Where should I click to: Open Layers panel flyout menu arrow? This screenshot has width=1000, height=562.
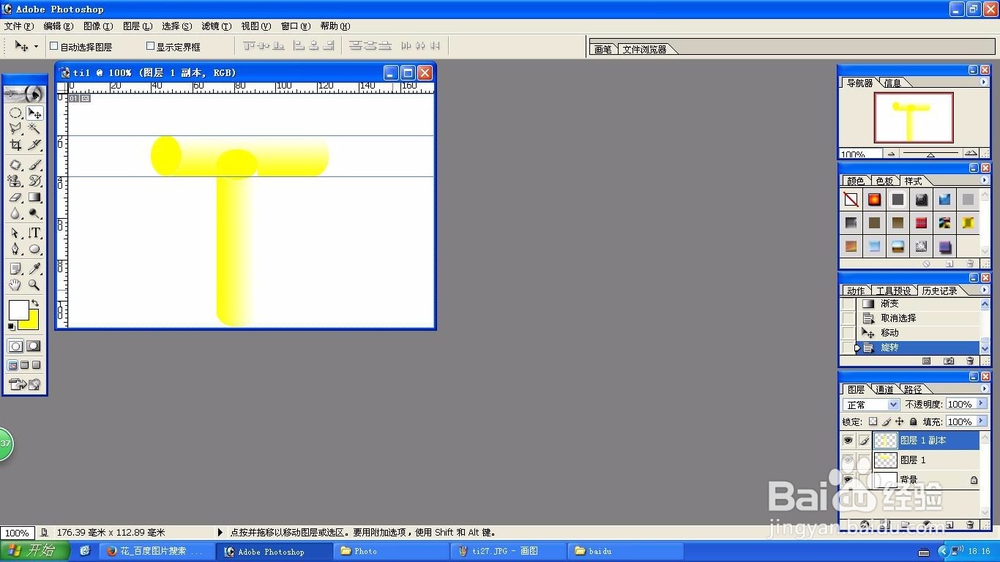pos(983,388)
